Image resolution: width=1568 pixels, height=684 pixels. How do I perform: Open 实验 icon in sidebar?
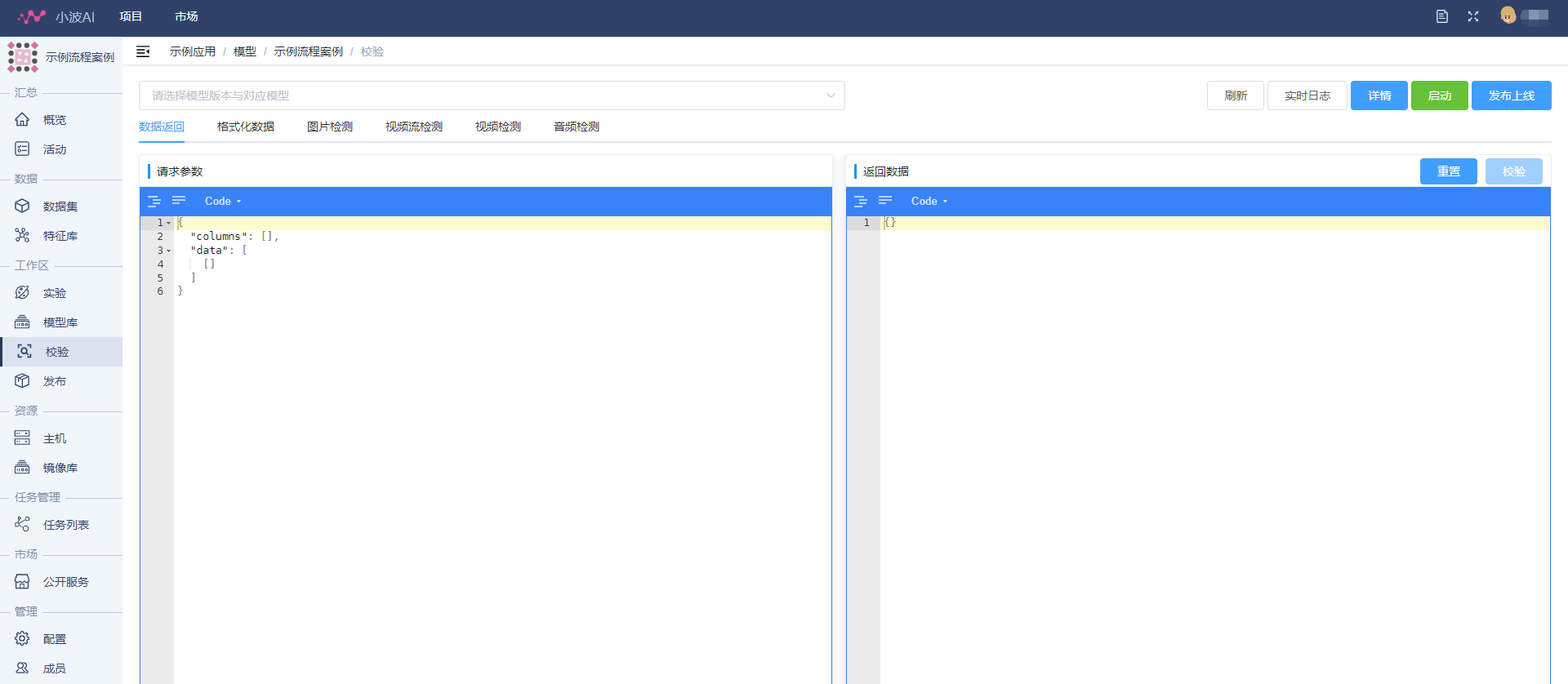[22, 293]
